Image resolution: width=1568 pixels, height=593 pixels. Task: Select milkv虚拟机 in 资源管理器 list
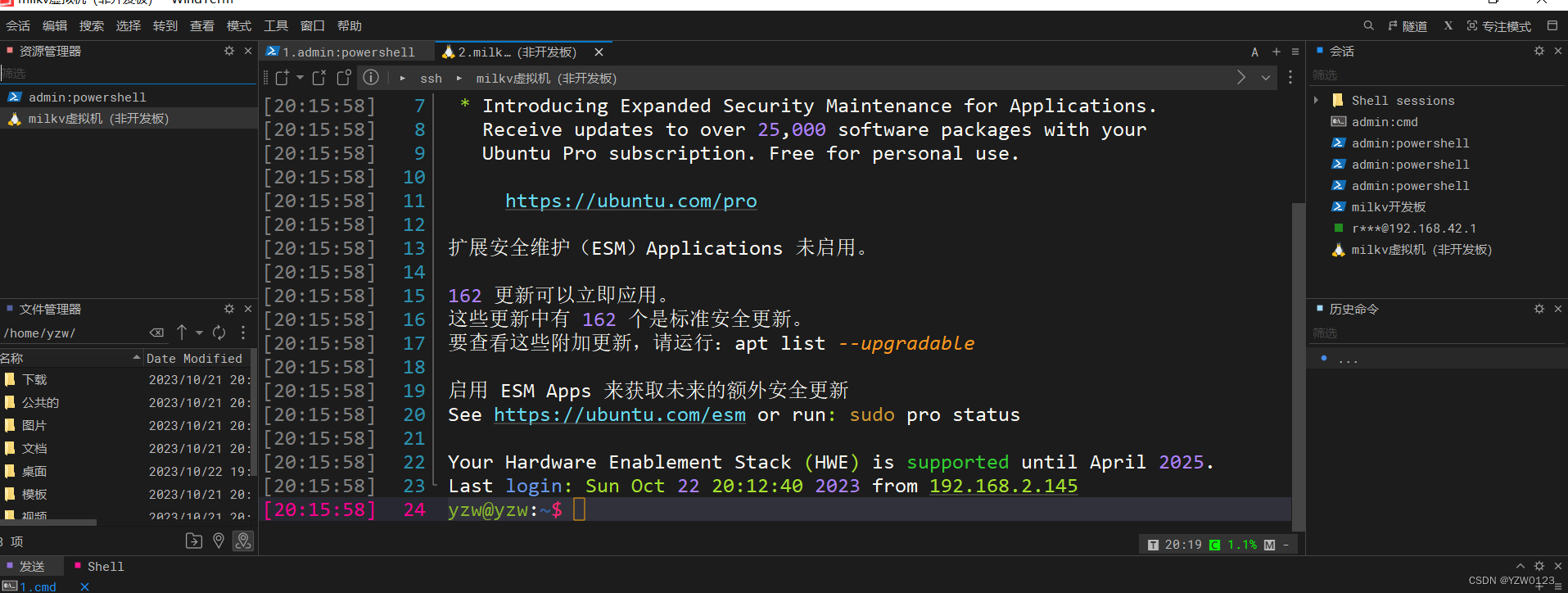(129, 119)
